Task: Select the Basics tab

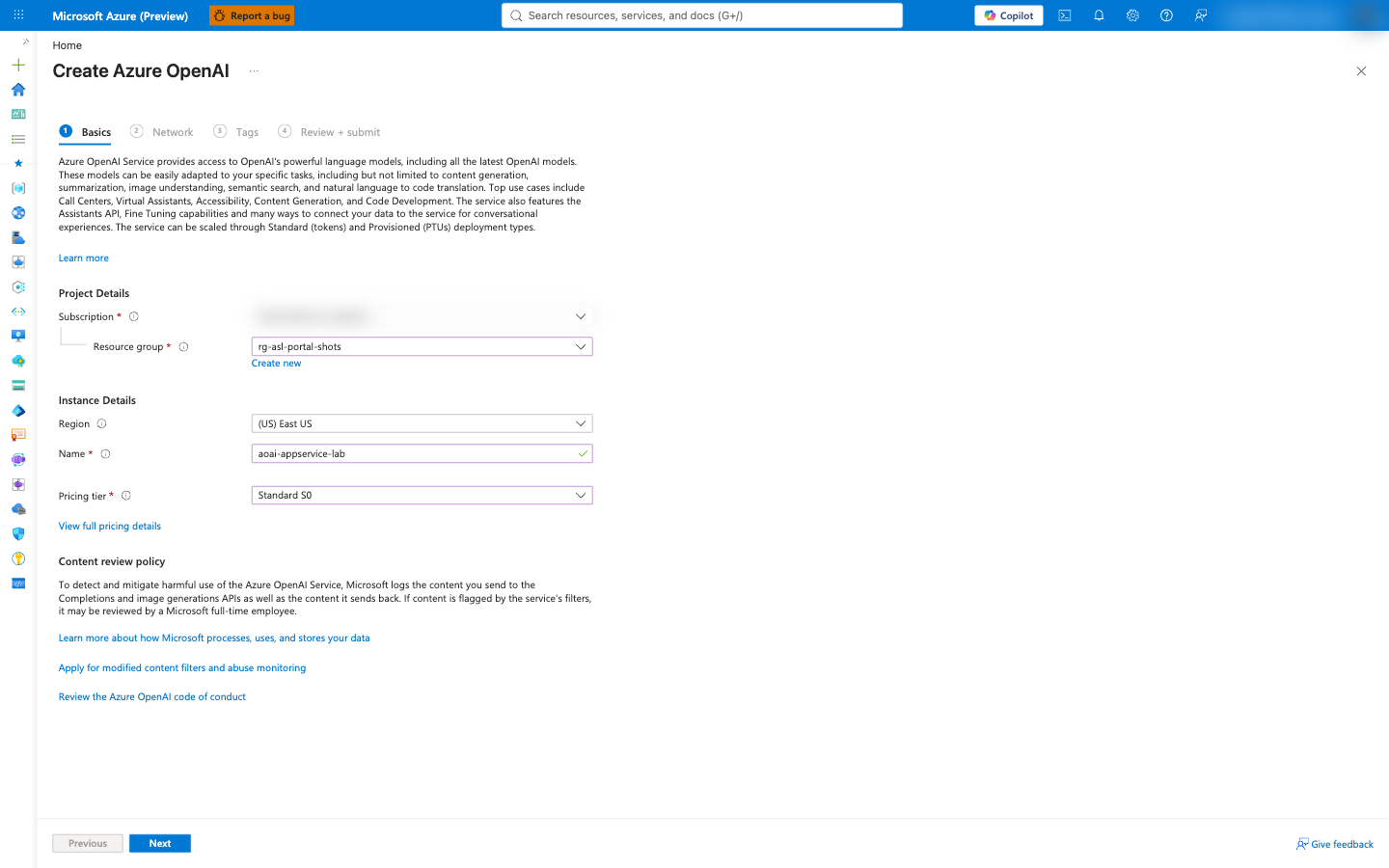Action: click(x=85, y=132)
